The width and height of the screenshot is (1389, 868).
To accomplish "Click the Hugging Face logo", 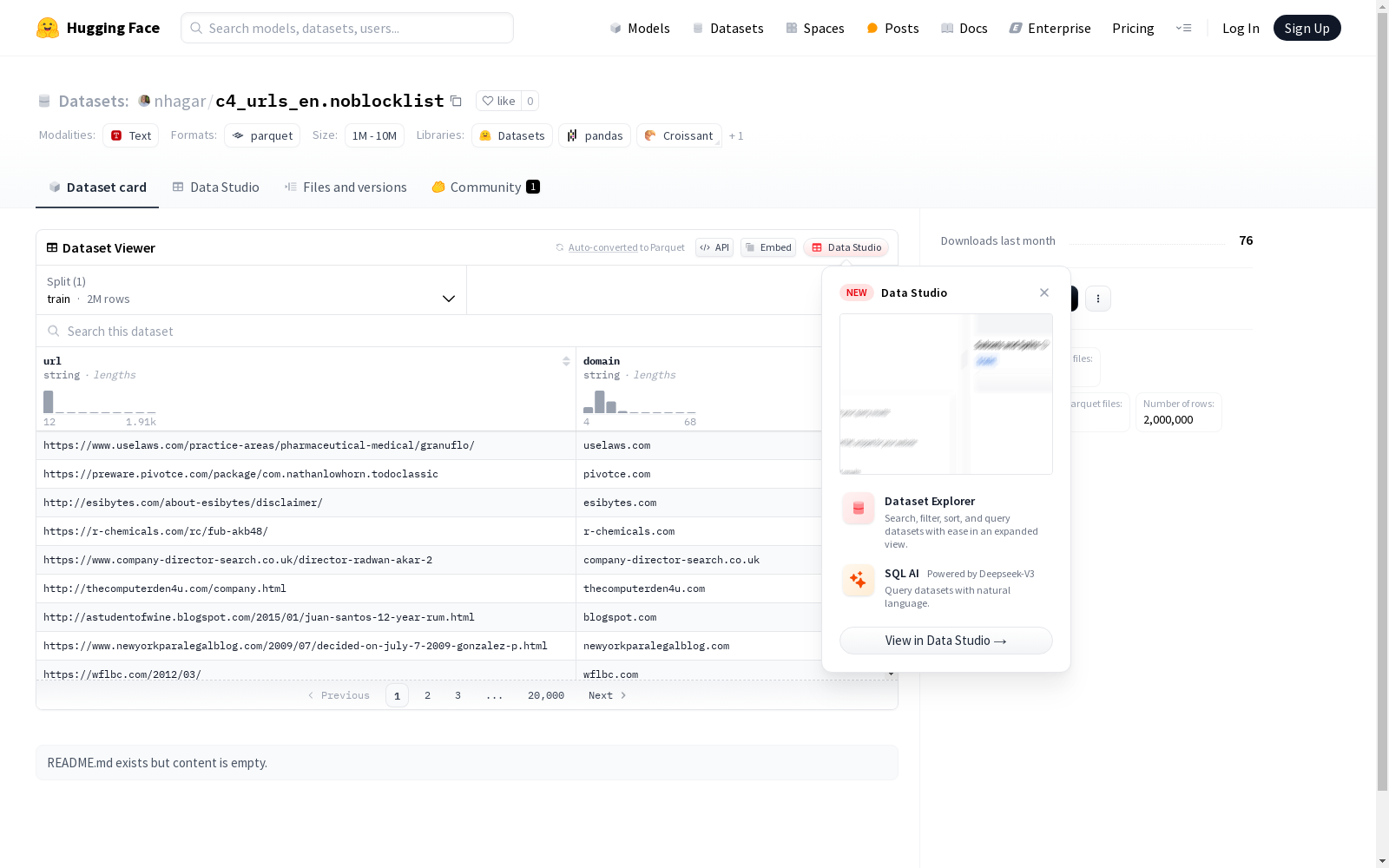I will pos(98,28).
